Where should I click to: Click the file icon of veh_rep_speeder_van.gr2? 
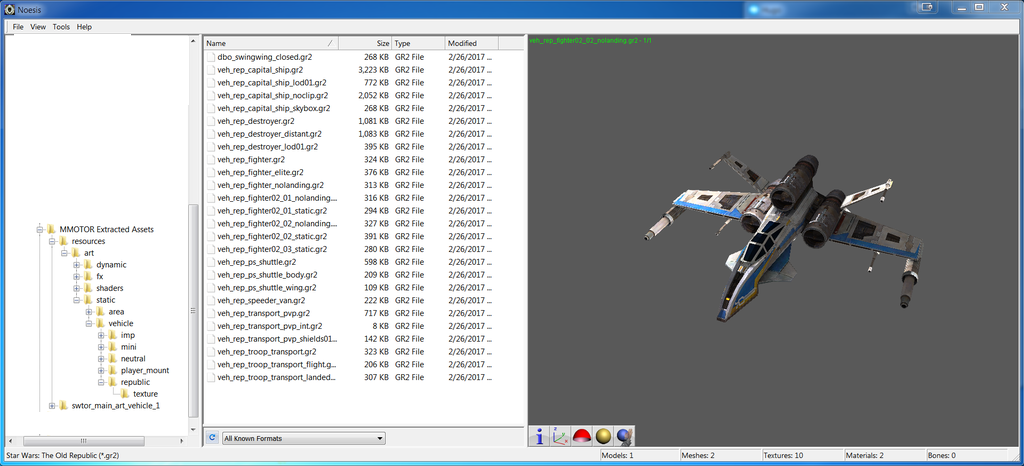click(210, 300)
